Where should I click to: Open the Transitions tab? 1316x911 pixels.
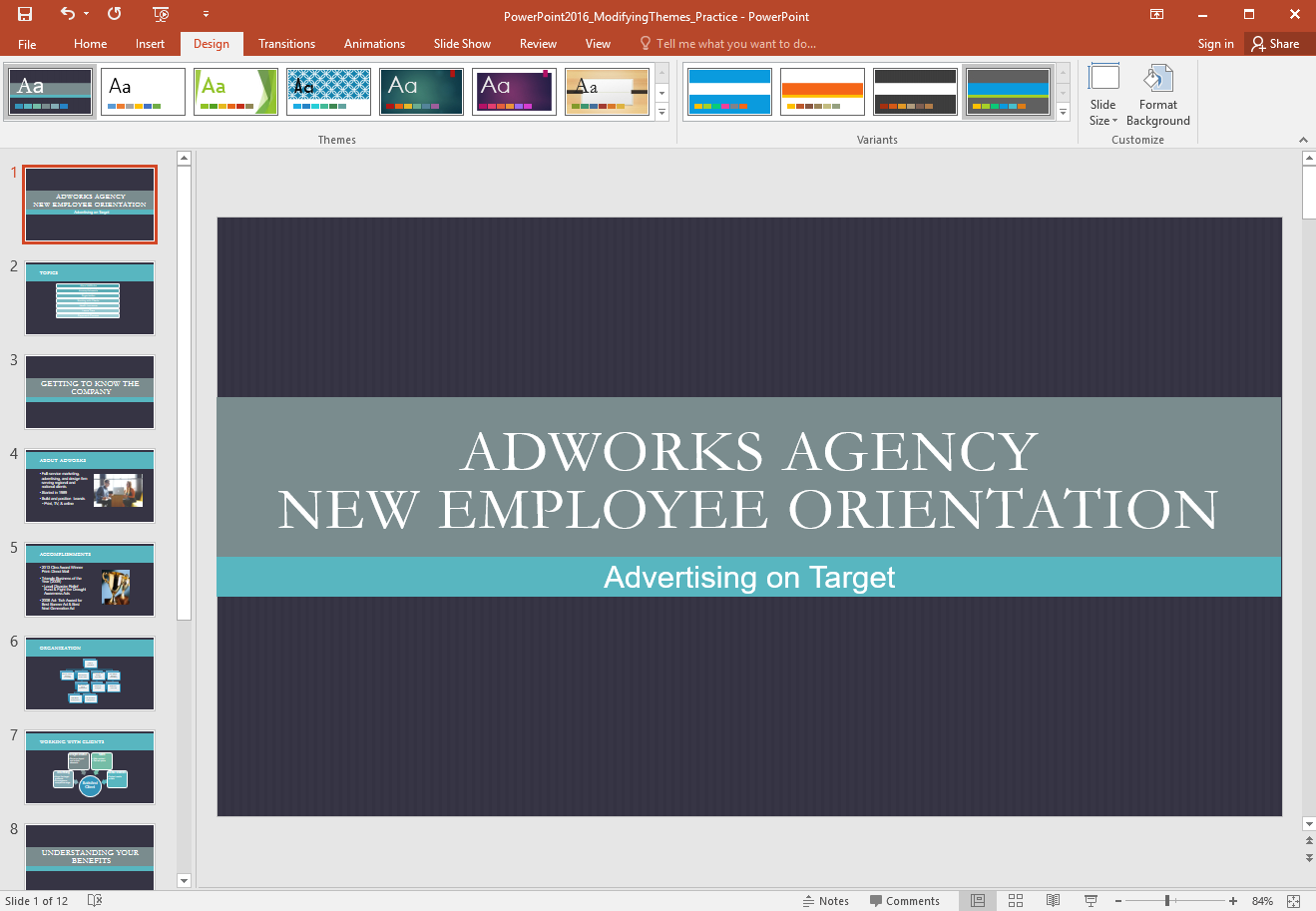[286, 44]
